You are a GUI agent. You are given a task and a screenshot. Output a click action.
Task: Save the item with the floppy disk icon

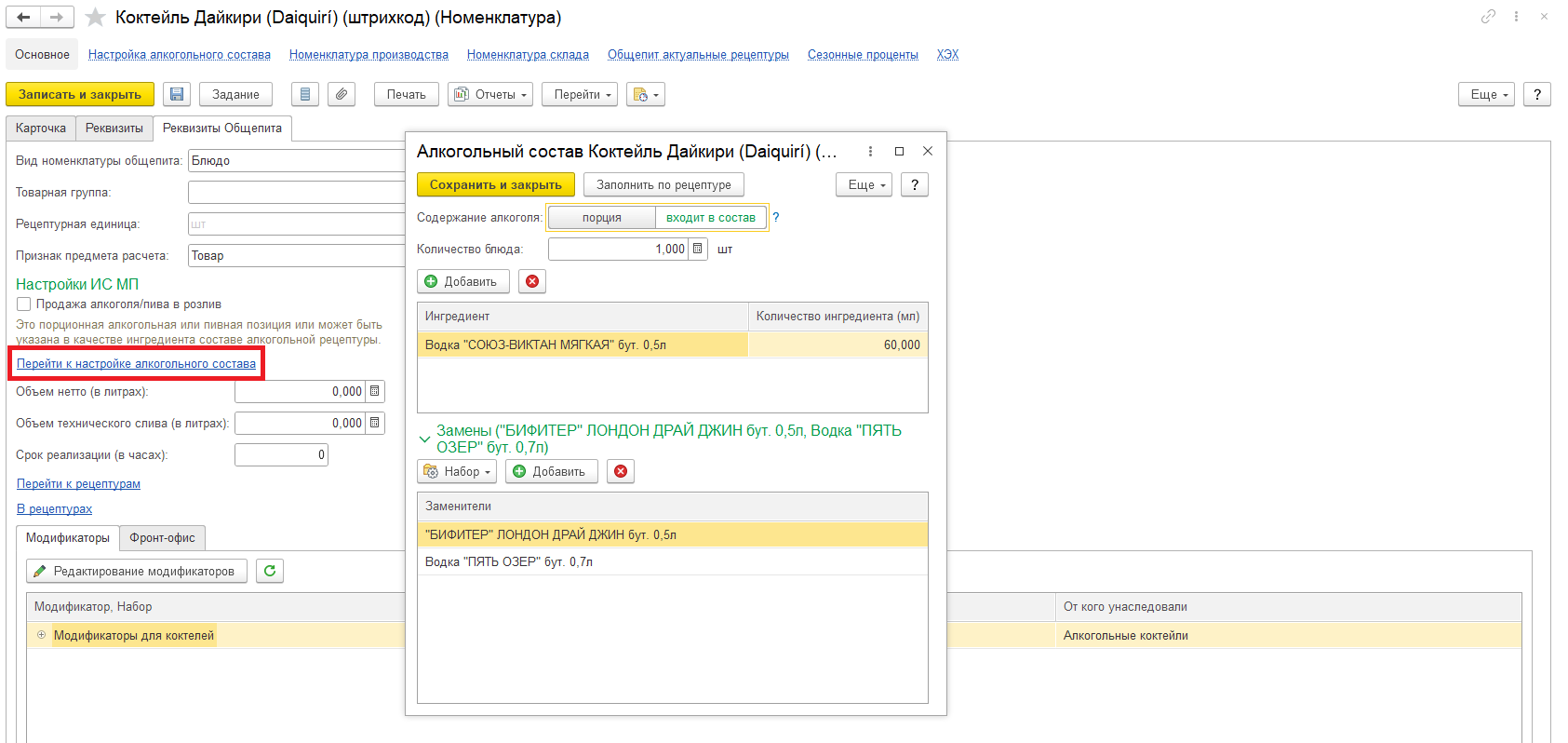(177, 94)
